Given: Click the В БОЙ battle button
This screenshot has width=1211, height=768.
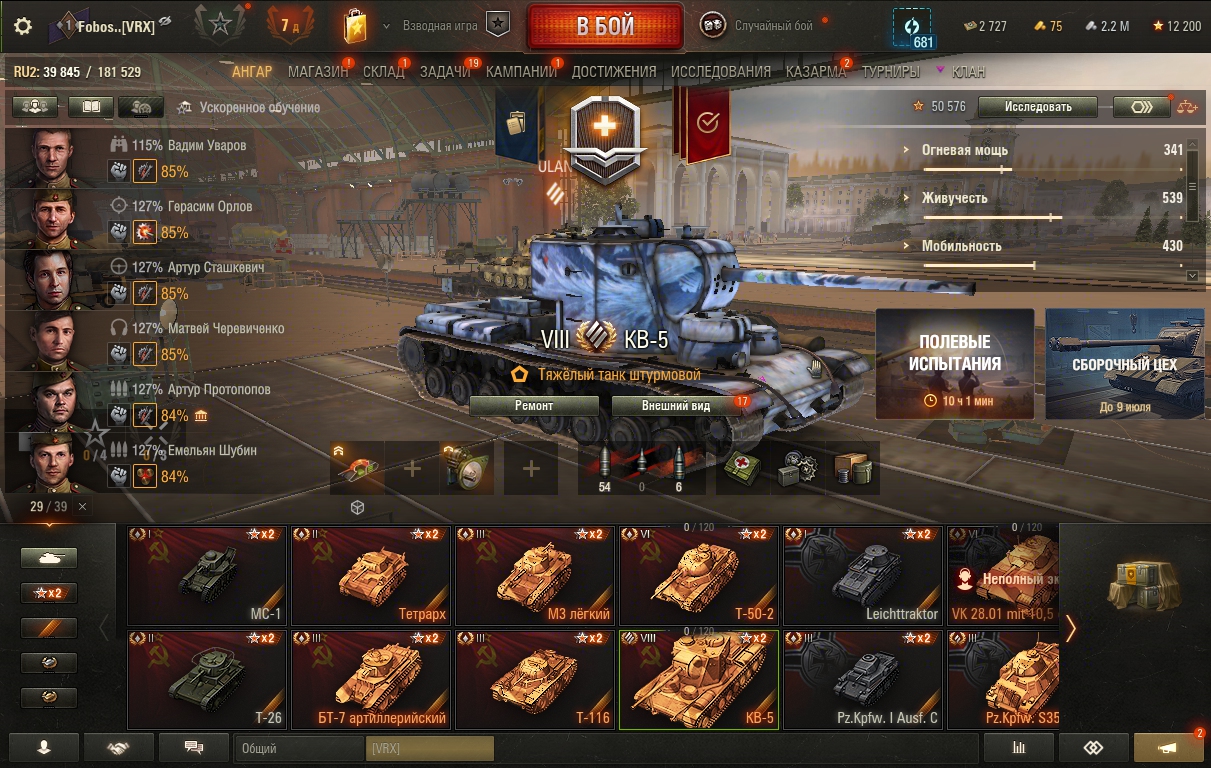Looking at the screenshot, I should tap(605, 27).
